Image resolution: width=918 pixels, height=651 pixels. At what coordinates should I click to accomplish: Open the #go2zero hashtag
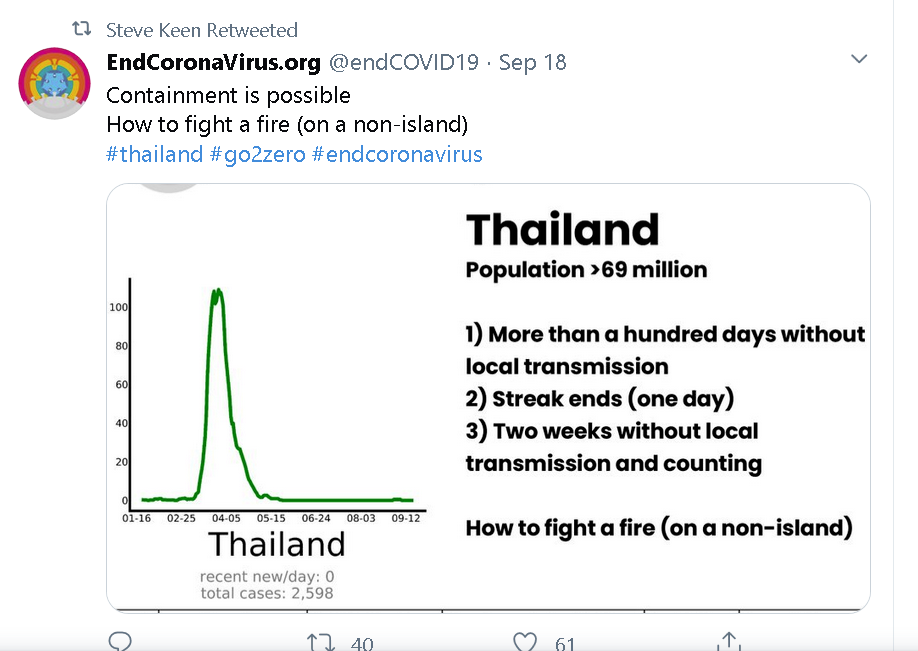pyautogui.click(x=258, y=155)
